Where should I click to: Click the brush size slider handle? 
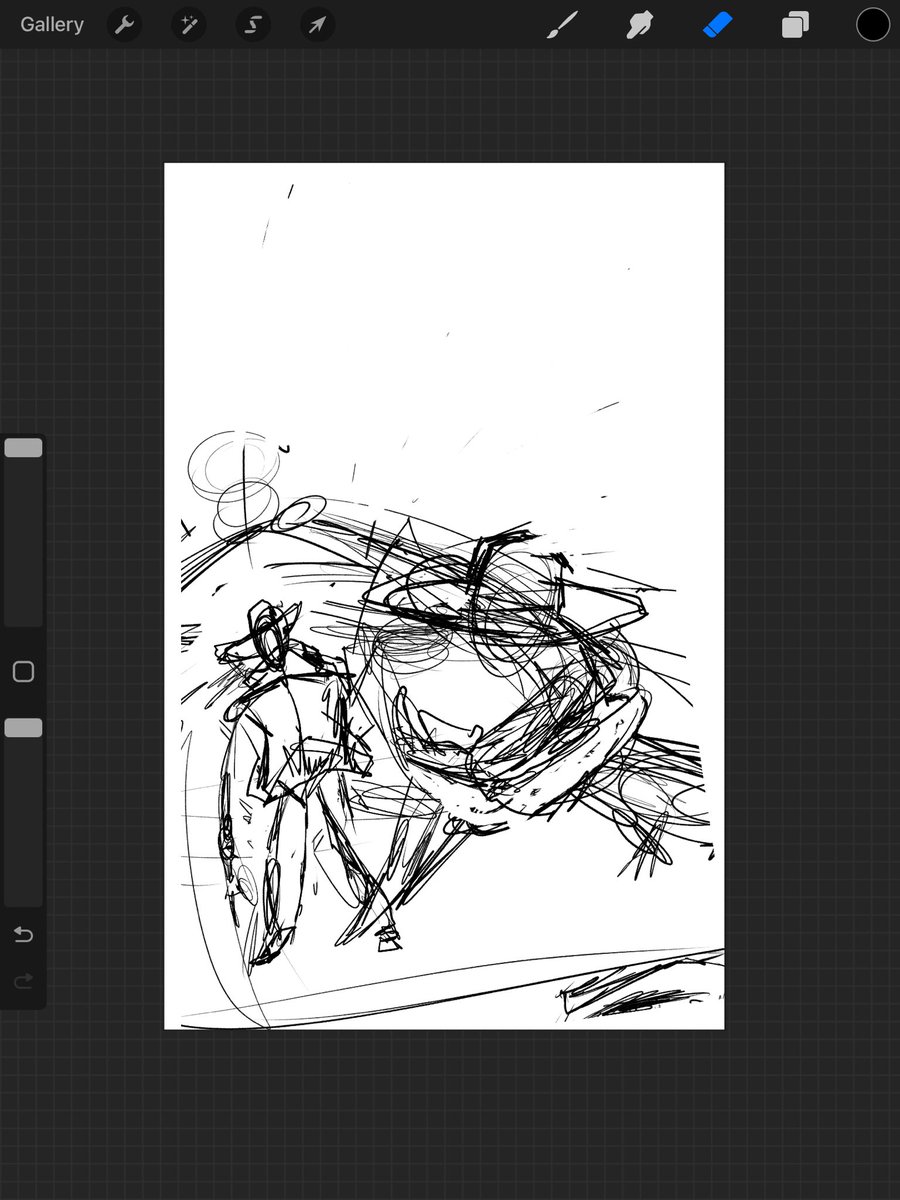[23, 448]
